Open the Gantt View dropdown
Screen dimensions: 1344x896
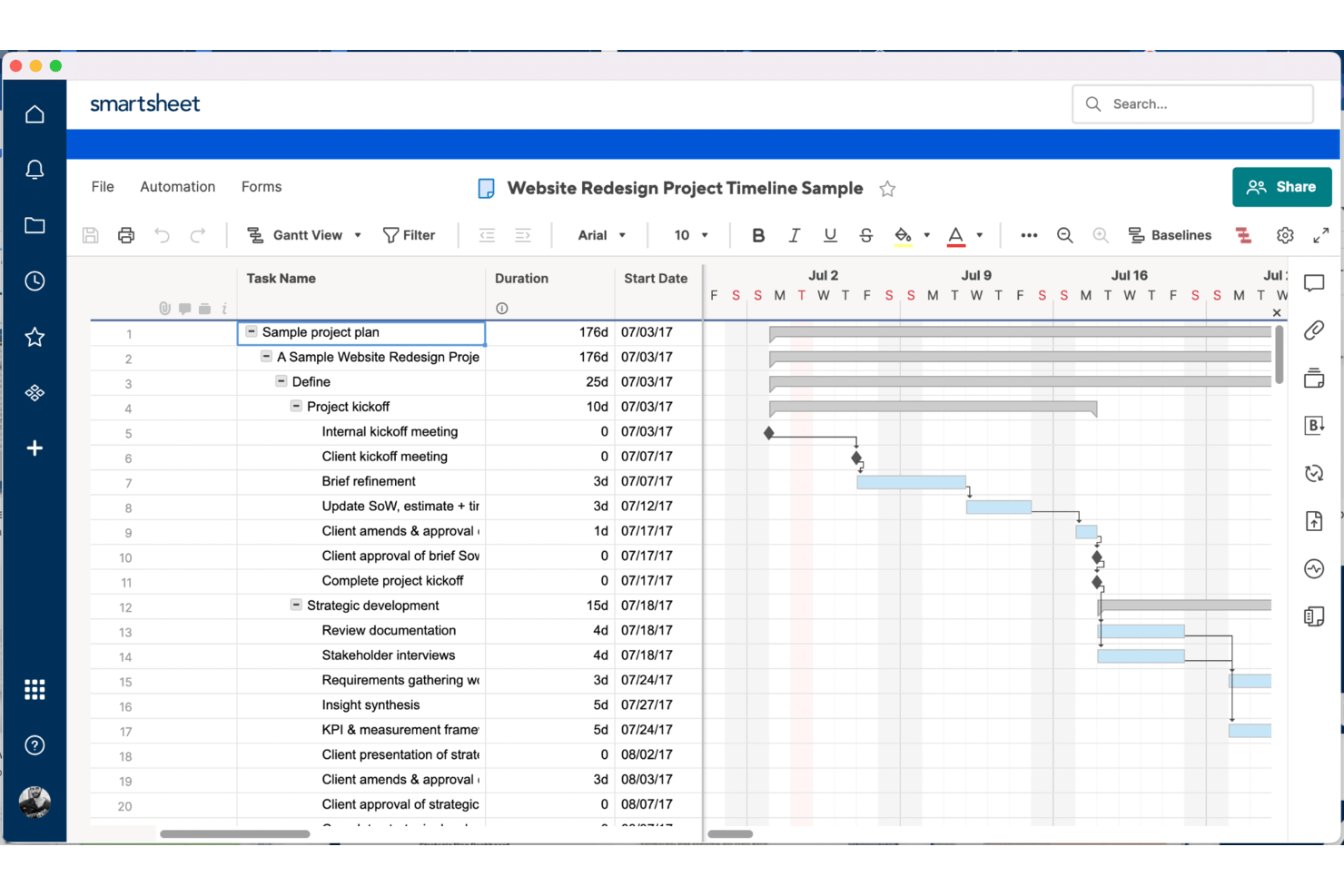click(x=304, y=235)
